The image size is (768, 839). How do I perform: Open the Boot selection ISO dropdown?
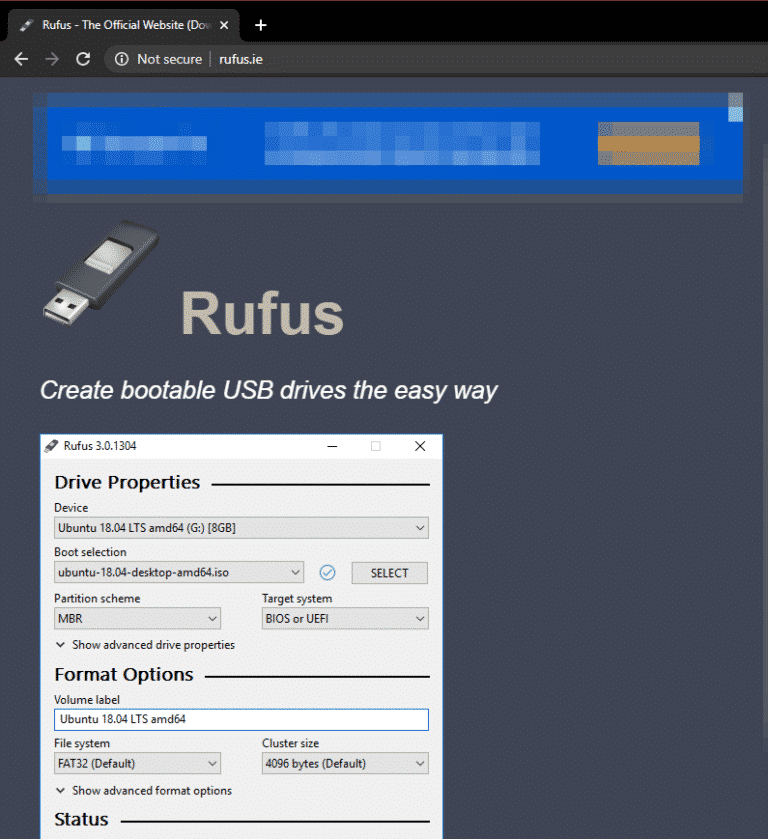point(179,573)
